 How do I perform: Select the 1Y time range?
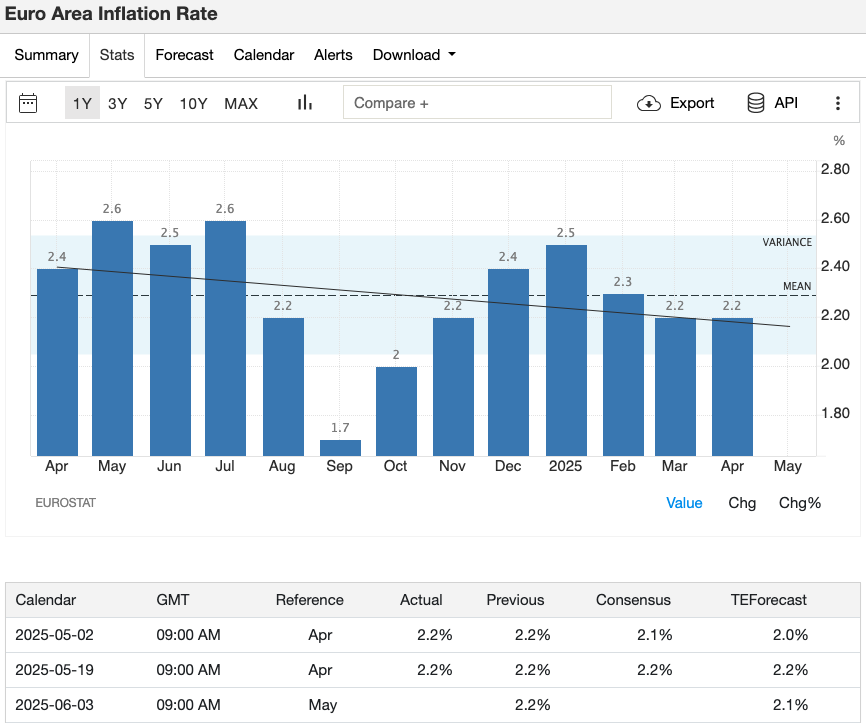(82, 103)
